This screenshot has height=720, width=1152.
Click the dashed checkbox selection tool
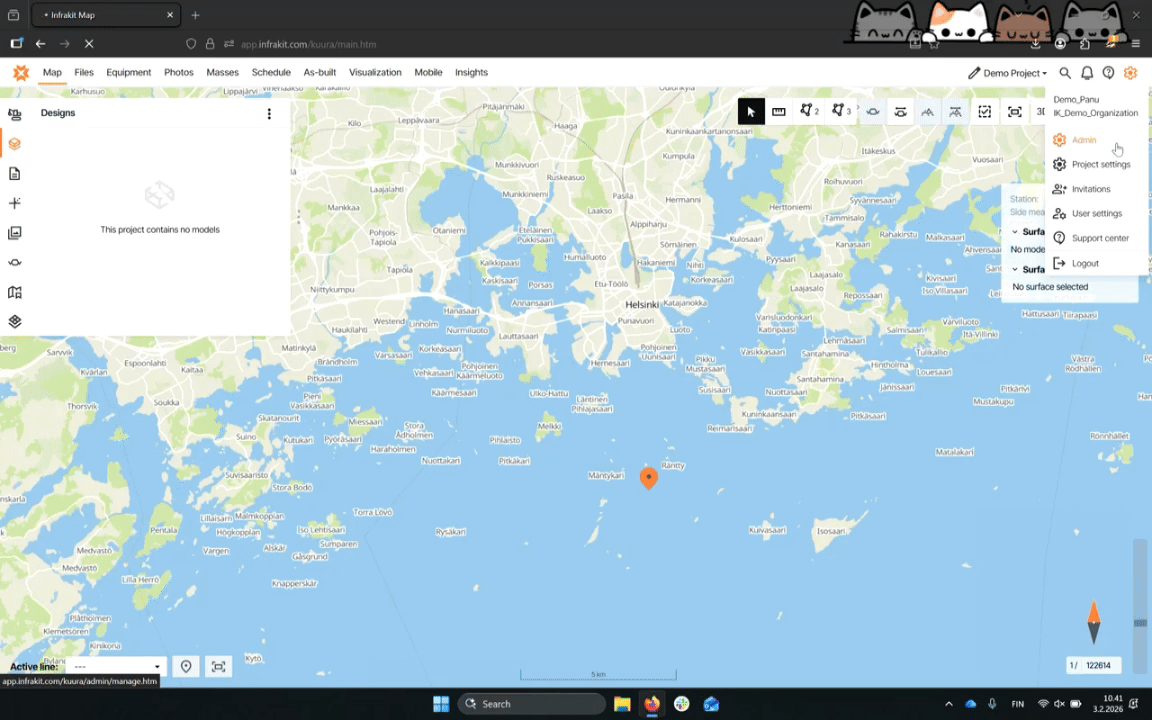[984, 112]
